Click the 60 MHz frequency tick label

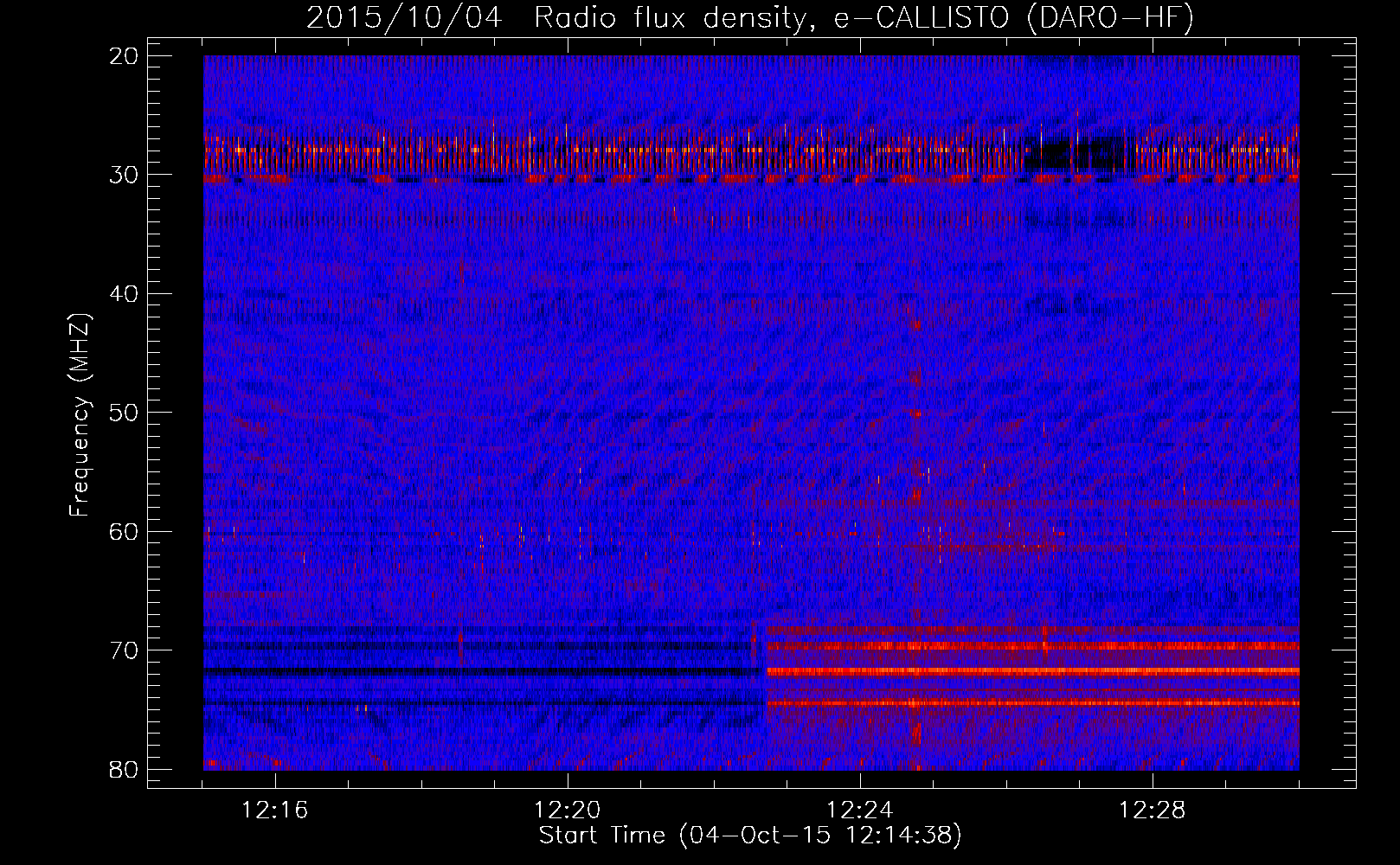coord(124,532)
